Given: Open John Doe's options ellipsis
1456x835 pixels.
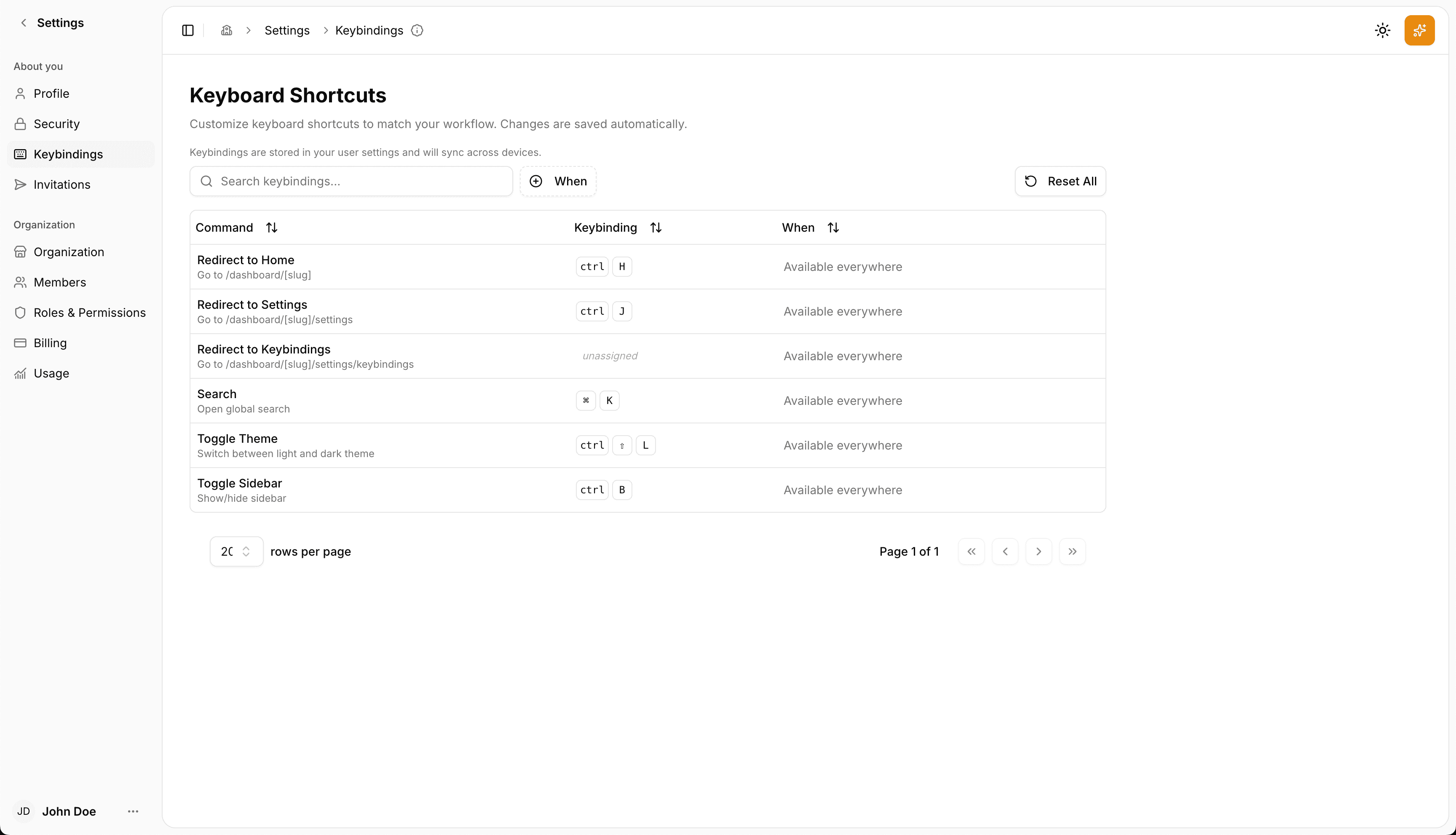Looking at the screenshot, I should coord(133,811).
